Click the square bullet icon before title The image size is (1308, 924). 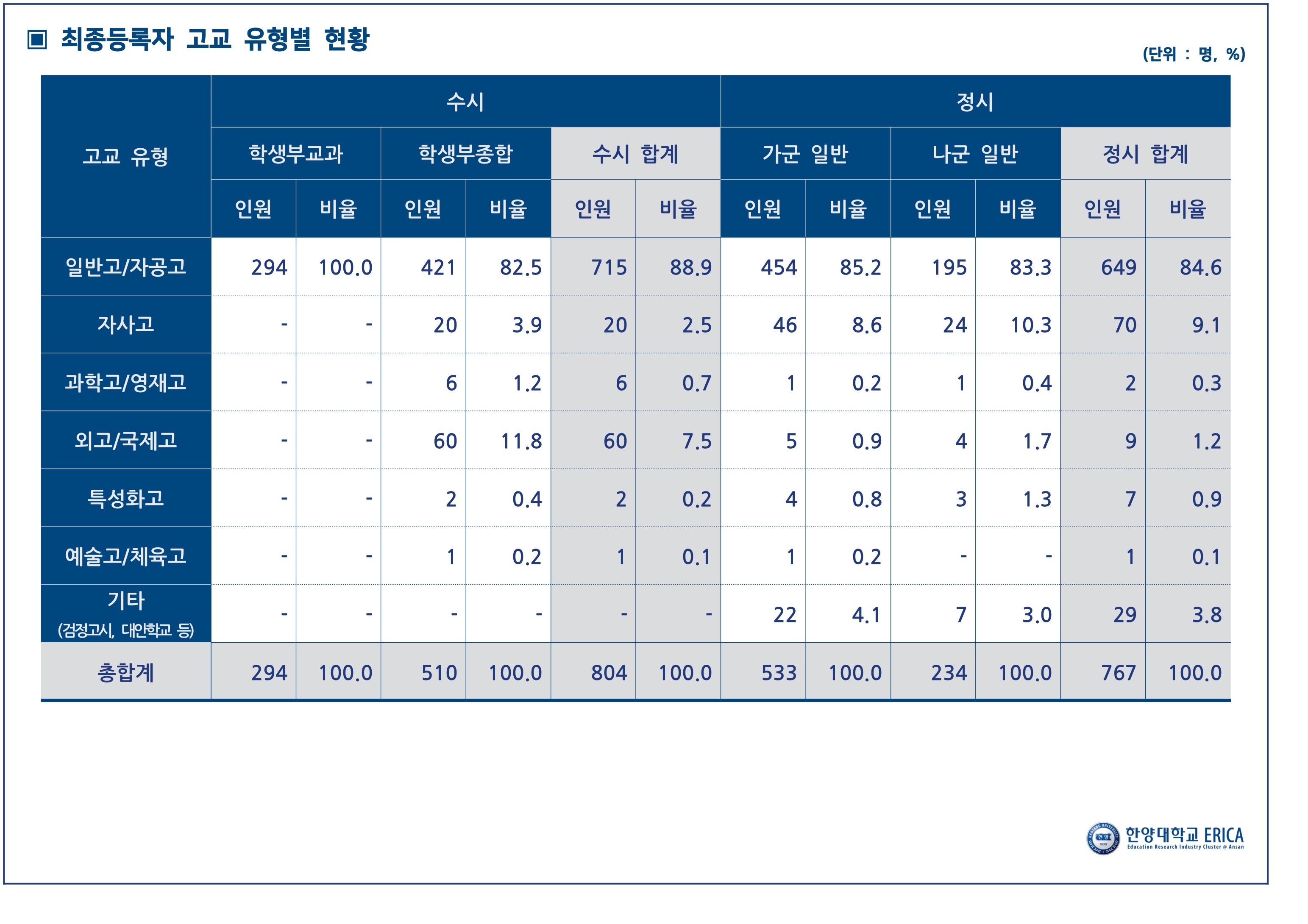pyautogui.click(x=37, y=40)
